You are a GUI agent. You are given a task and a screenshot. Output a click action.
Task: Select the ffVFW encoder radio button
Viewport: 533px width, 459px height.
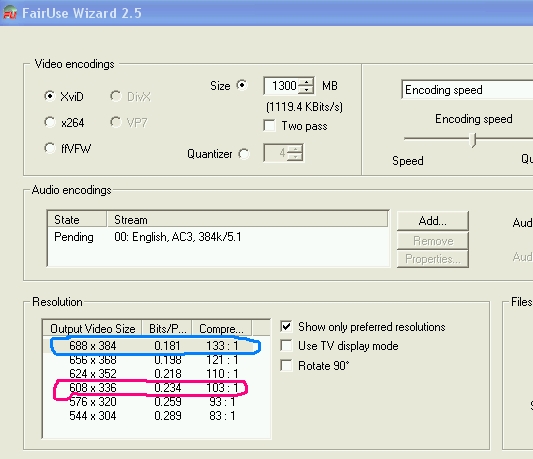click(50, 148)
